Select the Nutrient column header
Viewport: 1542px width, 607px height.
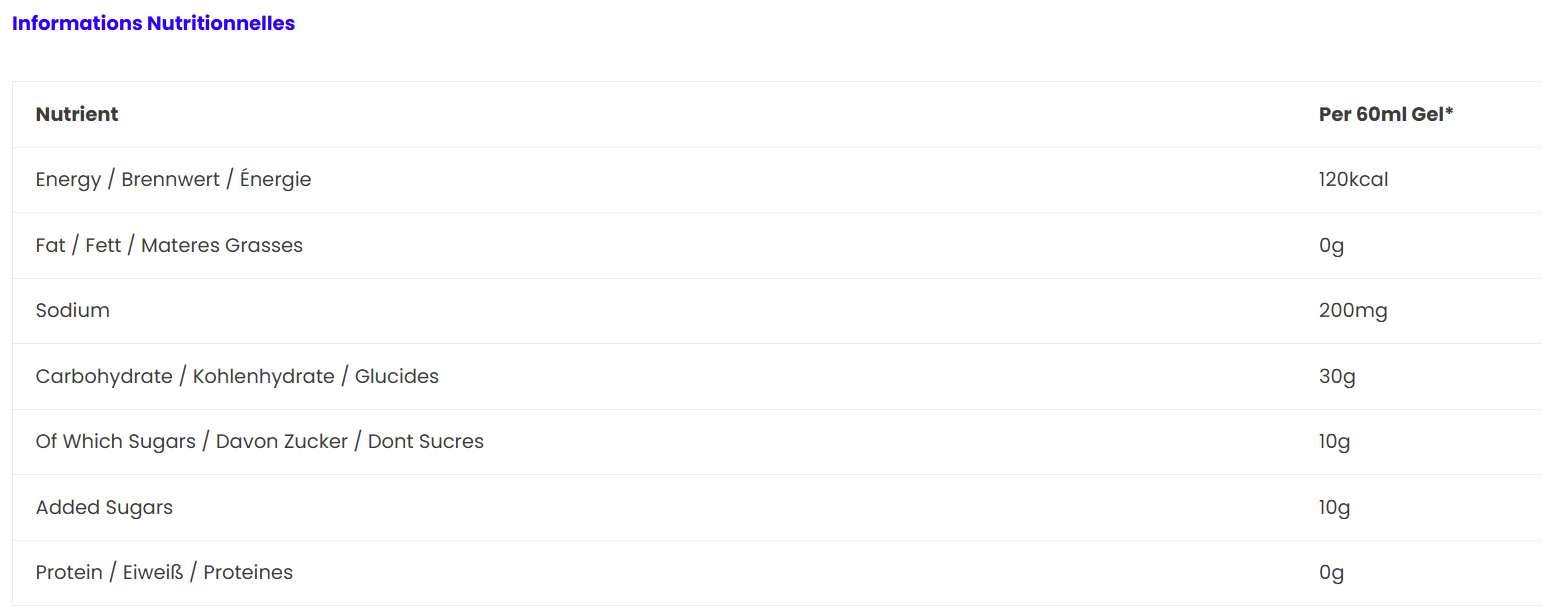coord(77,114)
